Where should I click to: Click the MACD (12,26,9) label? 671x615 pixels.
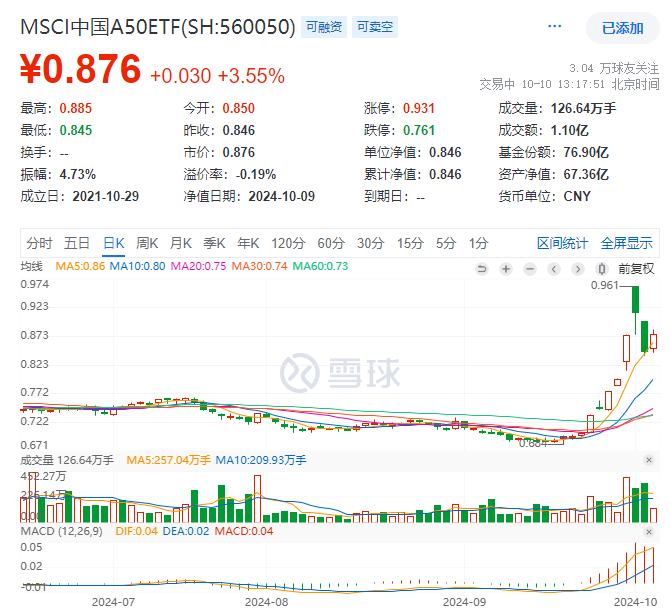click(x=62, y=532)
